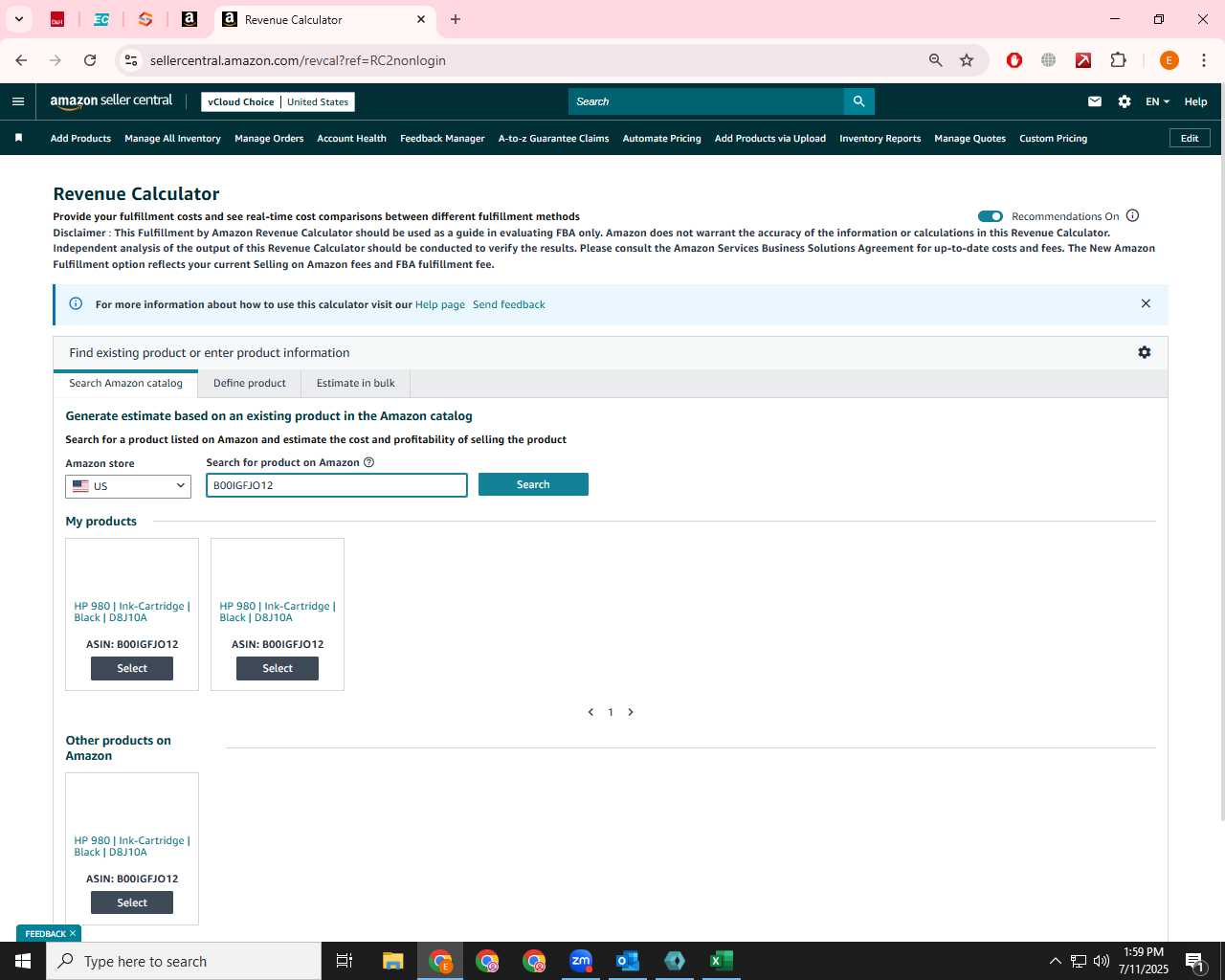Open the Help page link

pos(440,304)
